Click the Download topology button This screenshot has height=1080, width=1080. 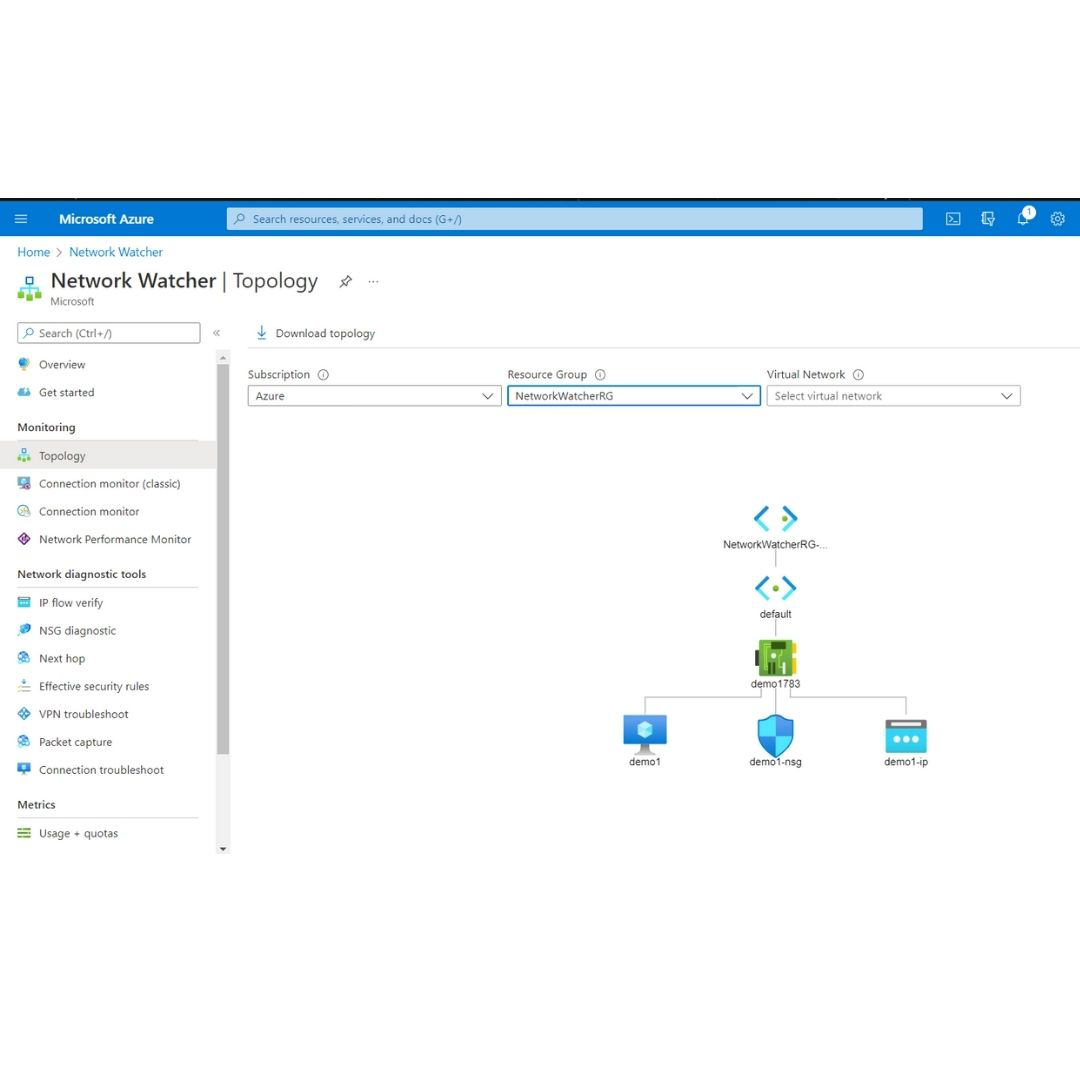[x=315, y=333]
